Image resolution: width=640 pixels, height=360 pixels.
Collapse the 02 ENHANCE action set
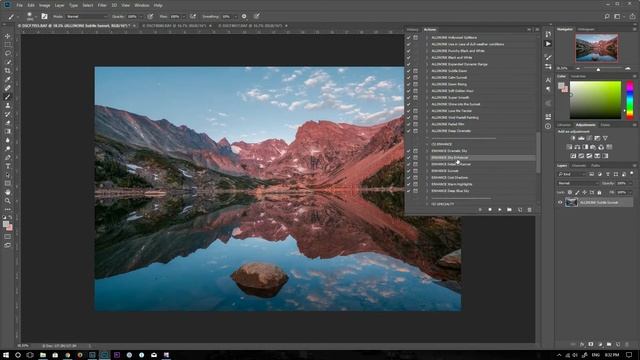pos(427,144)
